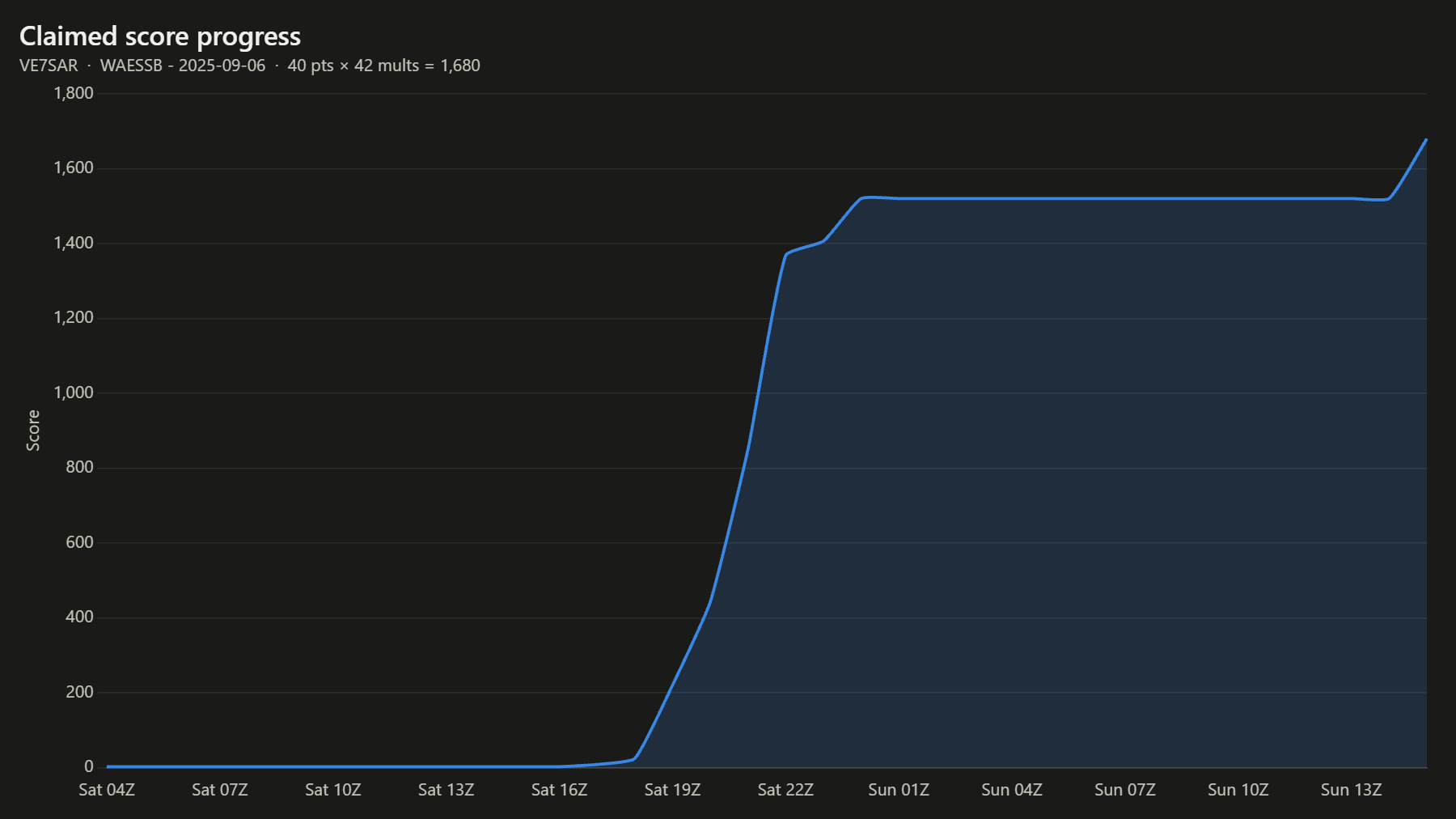Screen dimensions: 1456x819
Task: Click the 'Sat 22Z' x-axis label
Action: [x=785, y=790]
